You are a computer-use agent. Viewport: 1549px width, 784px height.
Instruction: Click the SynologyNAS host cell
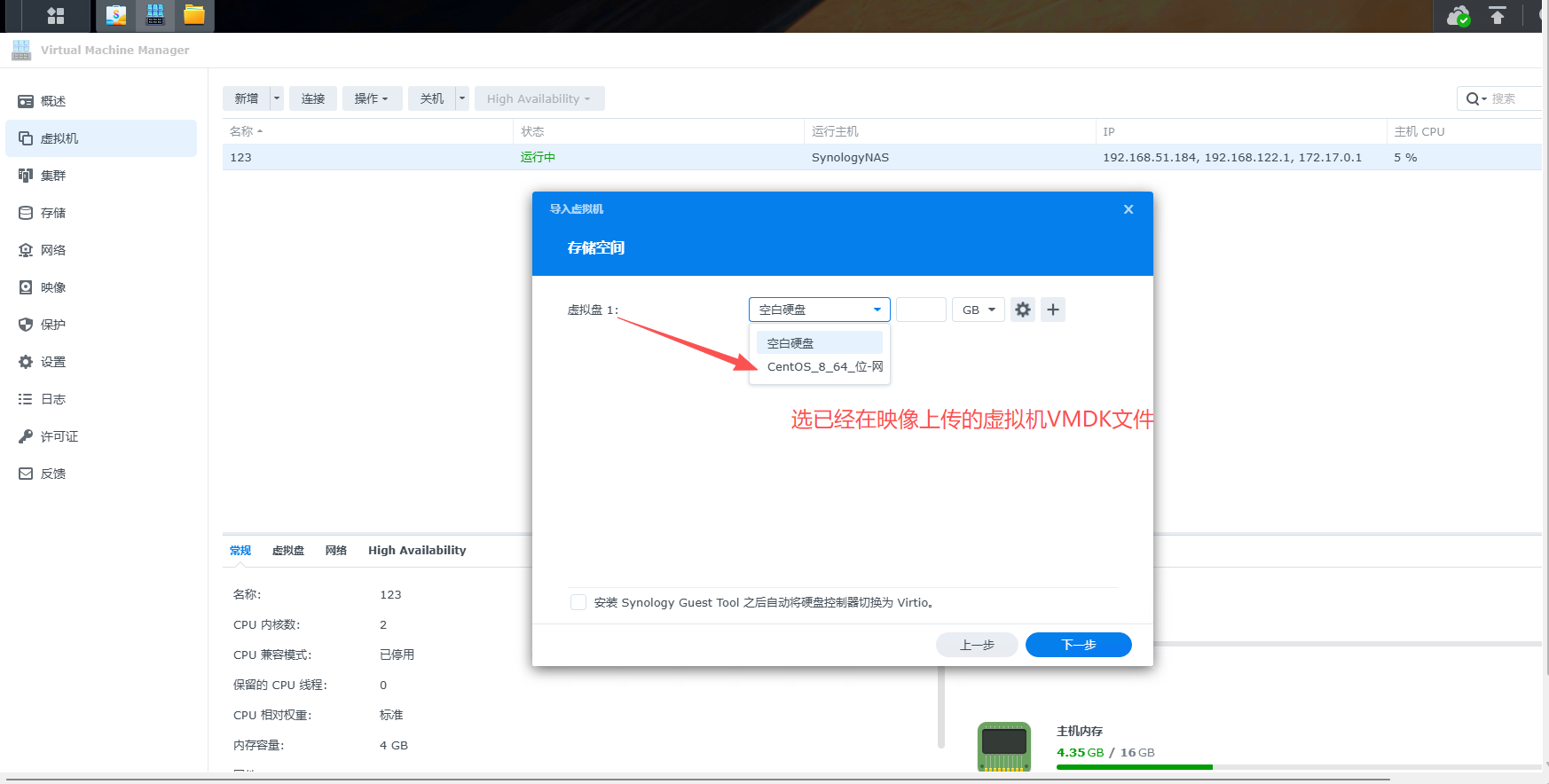click(x=850, y=157)
